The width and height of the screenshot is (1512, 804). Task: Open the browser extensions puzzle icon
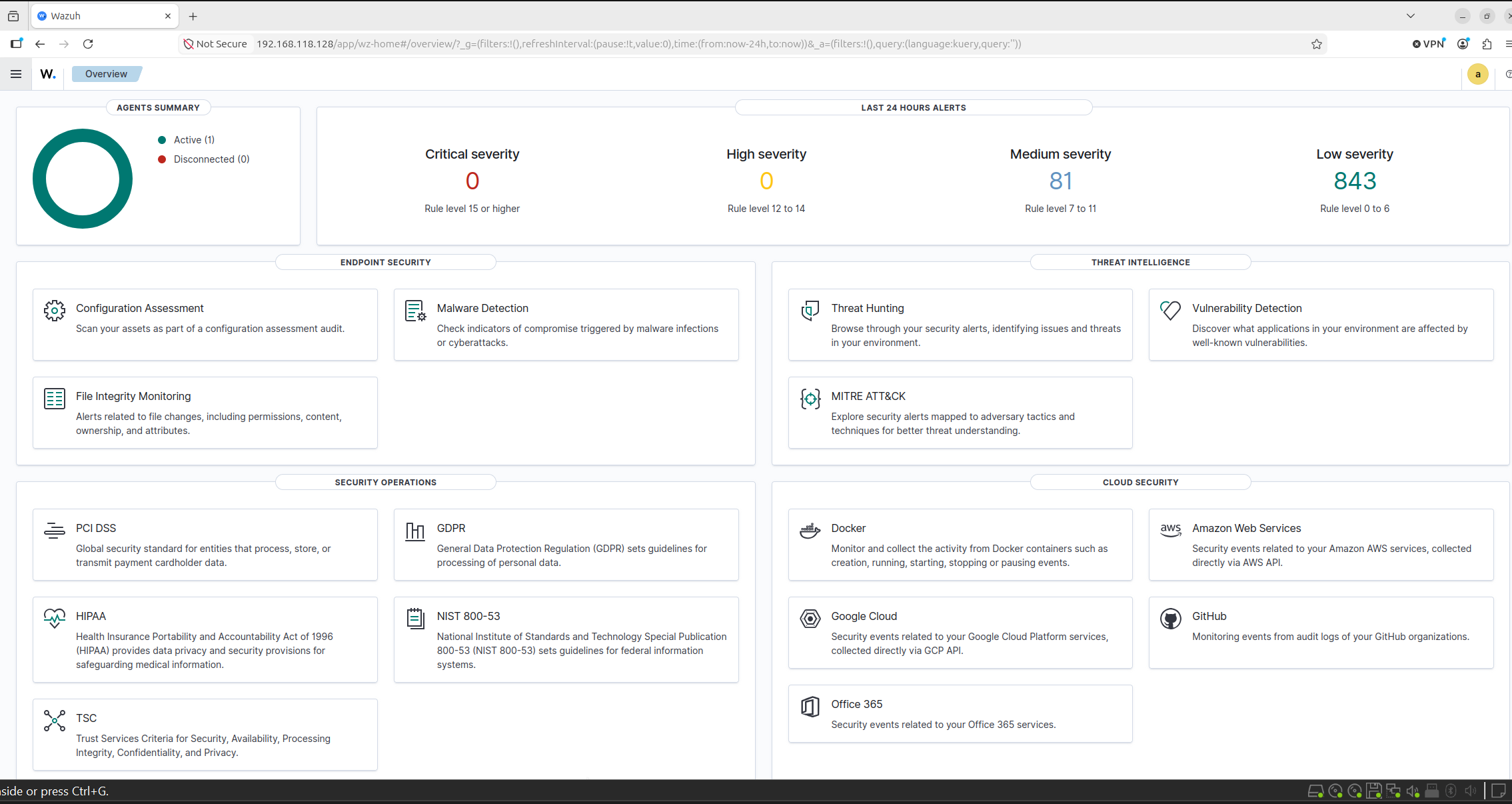1487,44
